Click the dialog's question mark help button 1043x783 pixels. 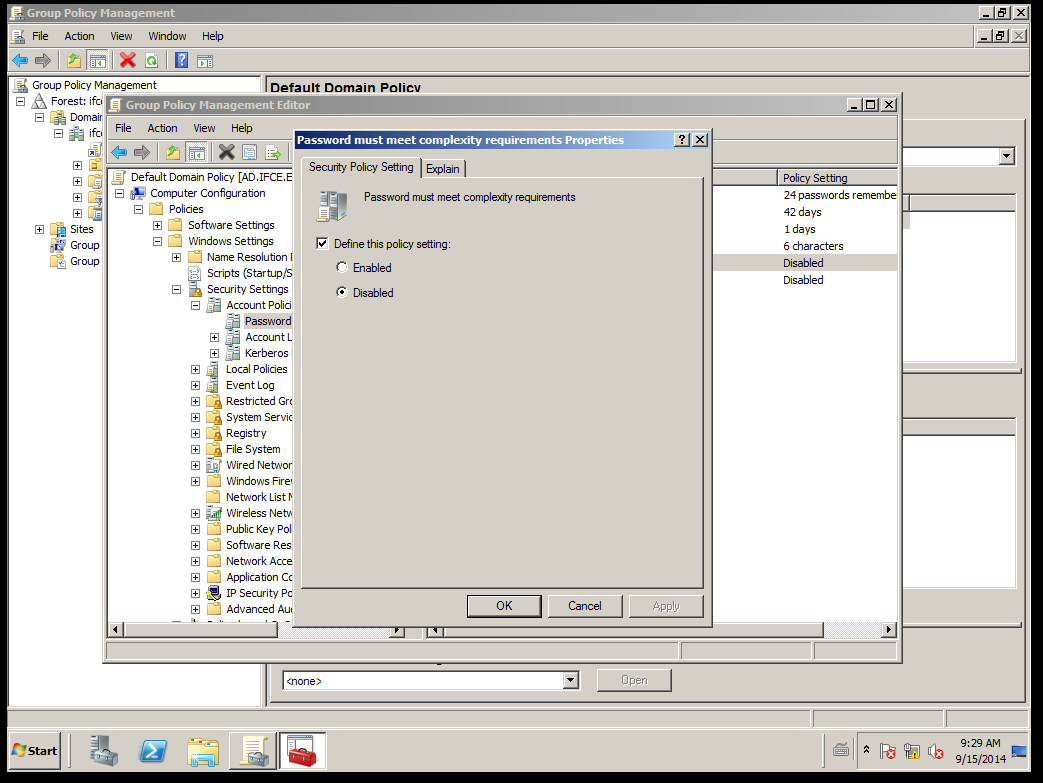click(682, 140)
